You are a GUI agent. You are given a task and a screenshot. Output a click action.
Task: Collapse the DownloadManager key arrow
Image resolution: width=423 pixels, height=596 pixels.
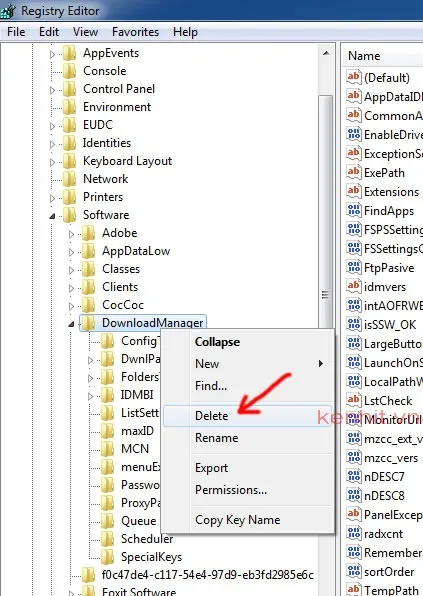pos(71,324)
